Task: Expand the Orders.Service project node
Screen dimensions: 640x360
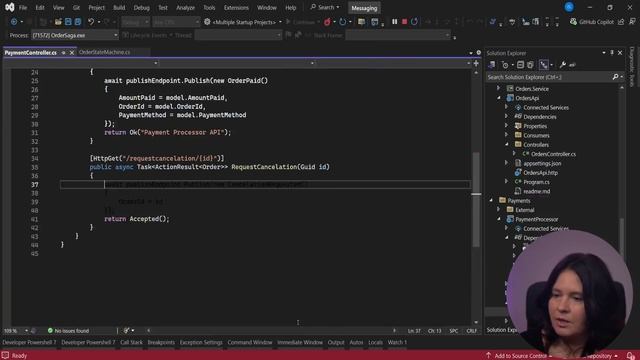Action: coord(498,88)
